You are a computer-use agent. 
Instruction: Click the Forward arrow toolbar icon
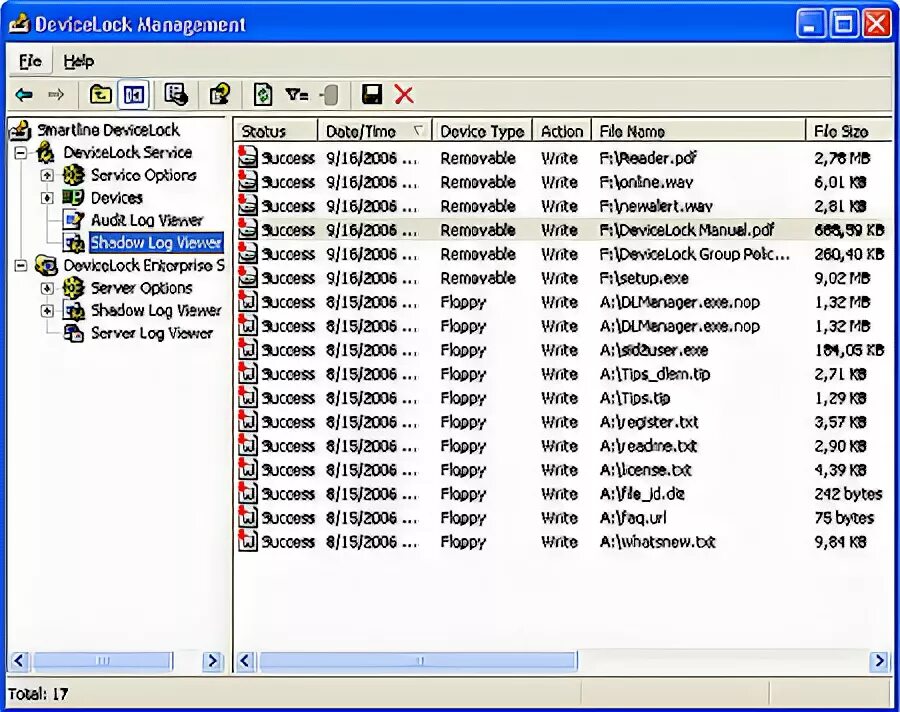point(56,95)
